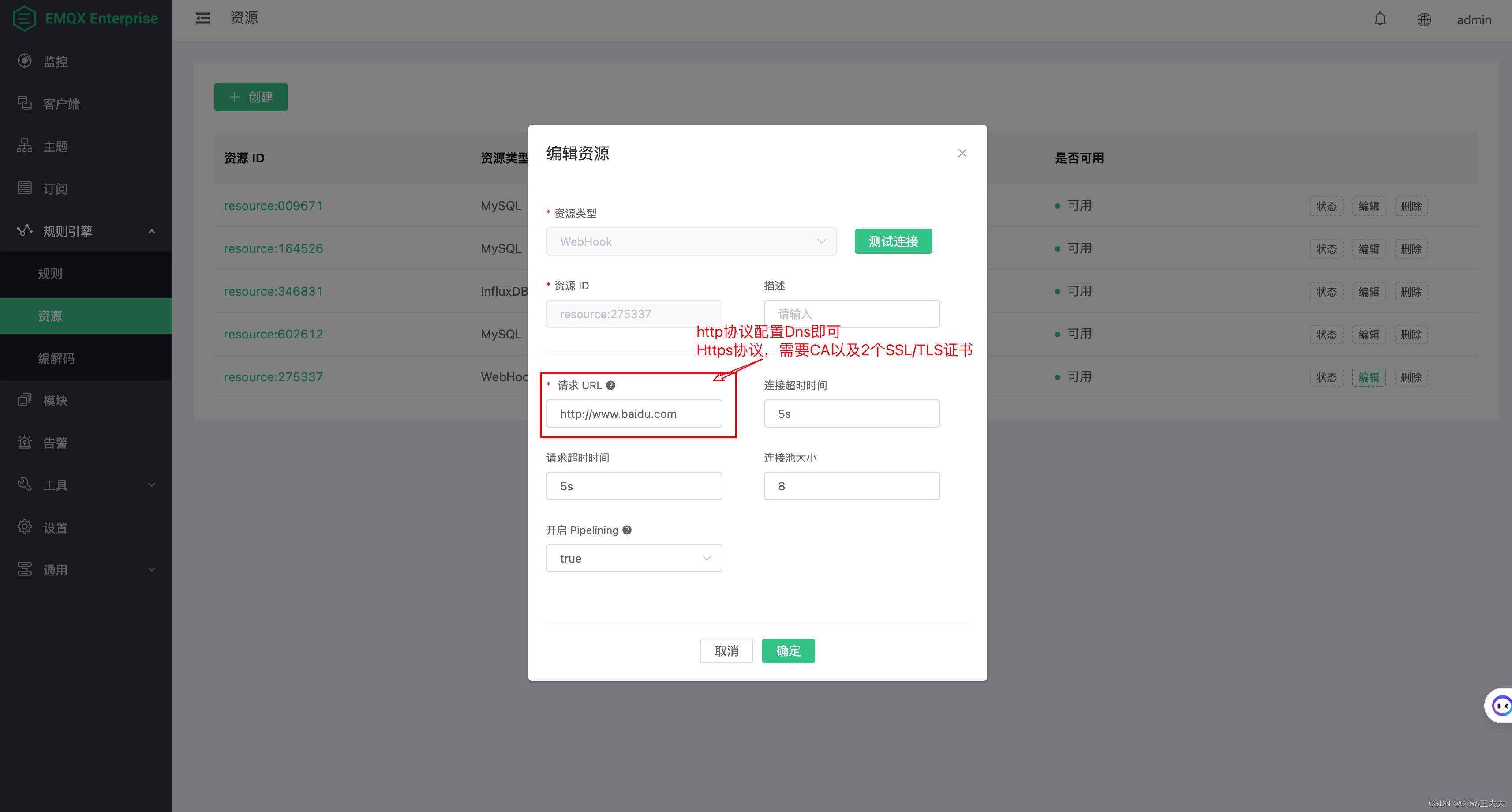Click 编辑 for resource:346831

[1369, 292]
